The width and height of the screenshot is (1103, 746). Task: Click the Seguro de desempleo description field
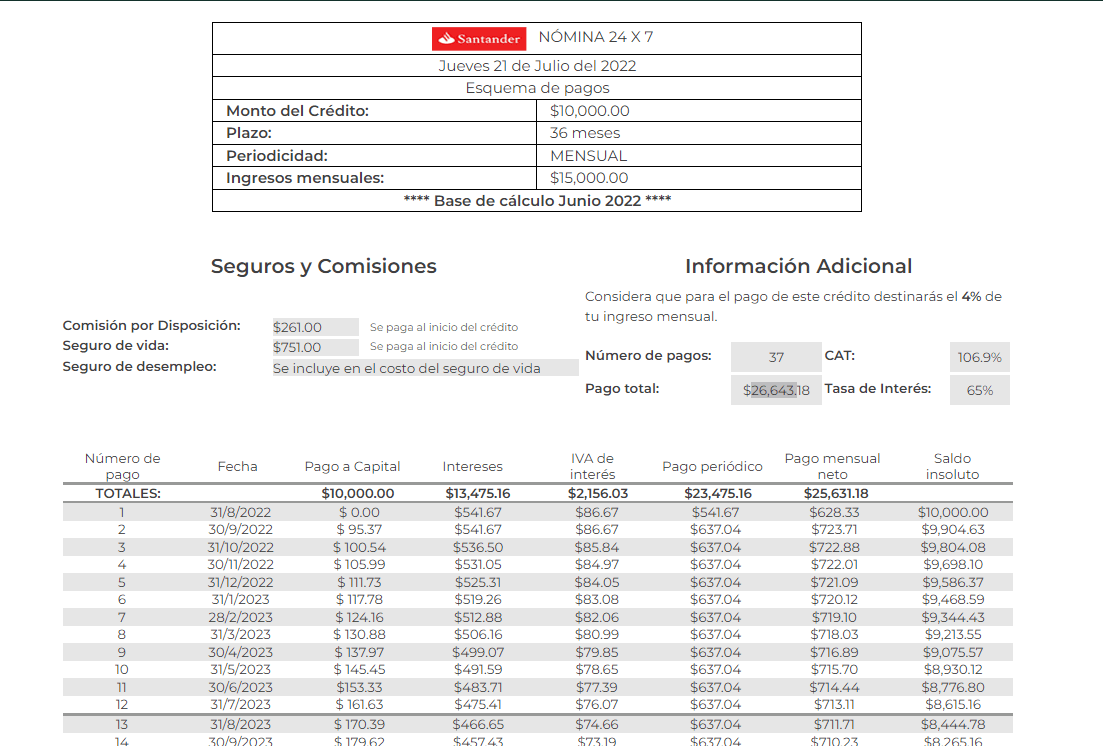[425, 368]
